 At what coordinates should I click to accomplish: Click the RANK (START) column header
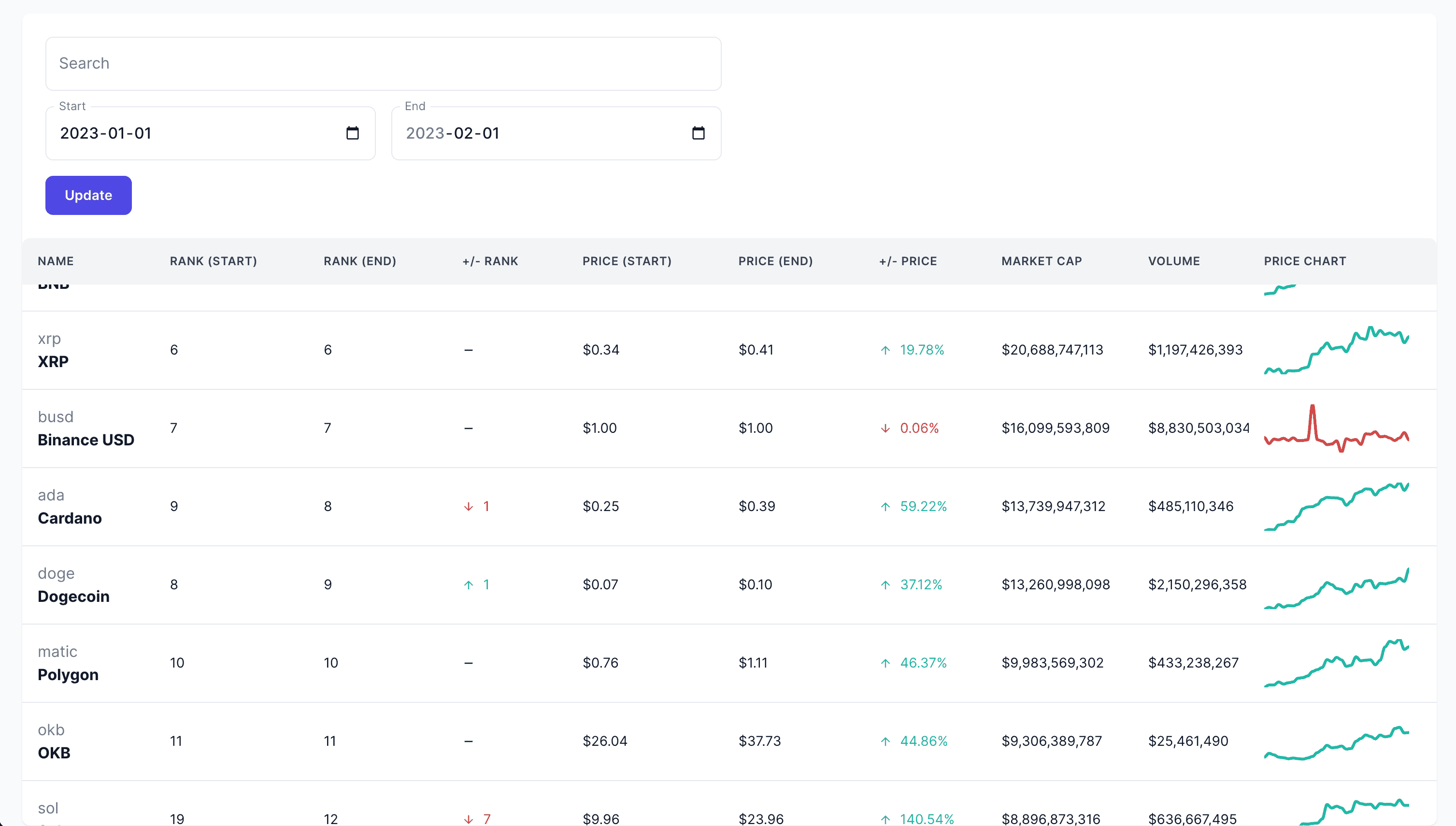pyautogui.click(x=213, y=261)
